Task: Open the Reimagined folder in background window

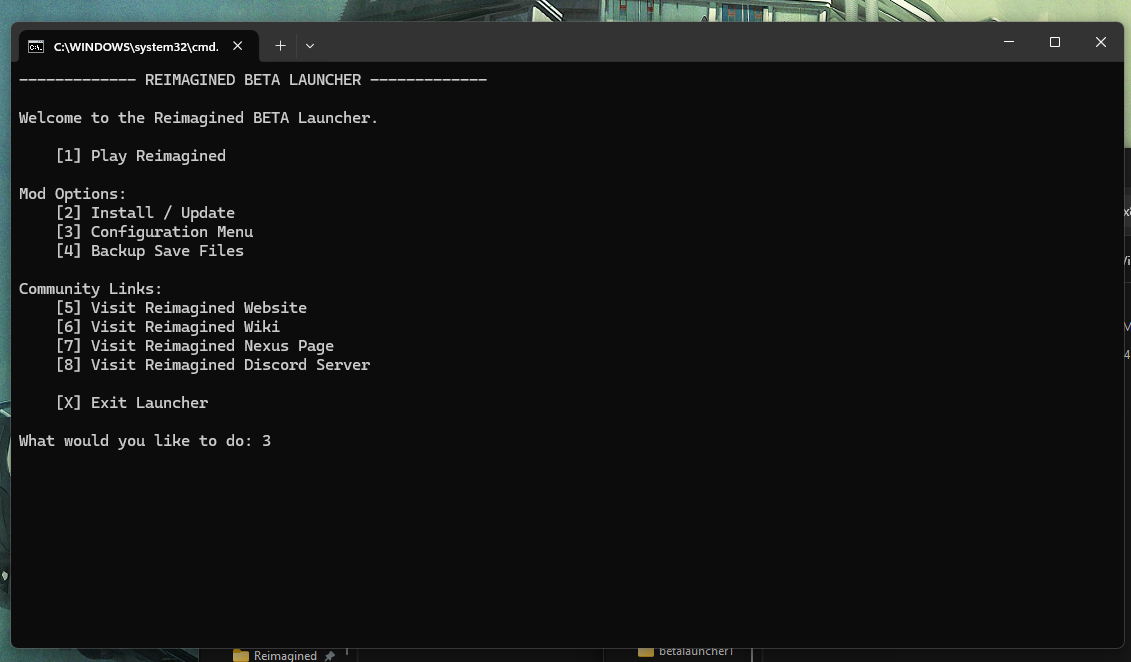Action: tap(276, 655)
